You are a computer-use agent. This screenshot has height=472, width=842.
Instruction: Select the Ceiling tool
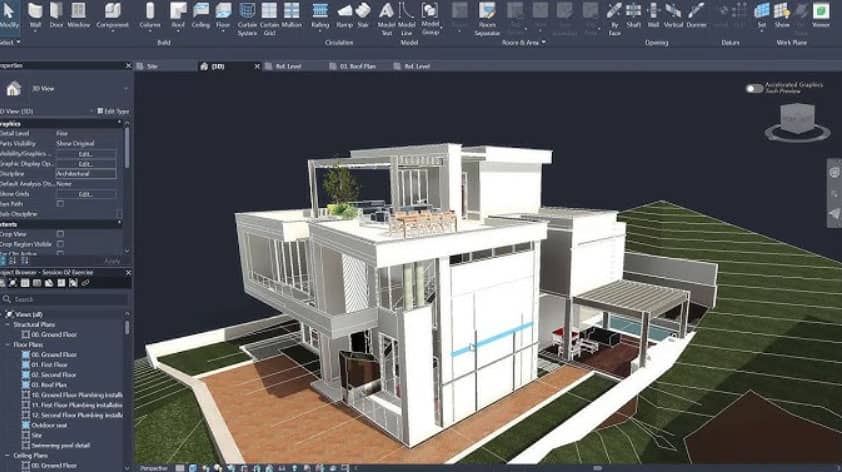(x=200, y=15)
